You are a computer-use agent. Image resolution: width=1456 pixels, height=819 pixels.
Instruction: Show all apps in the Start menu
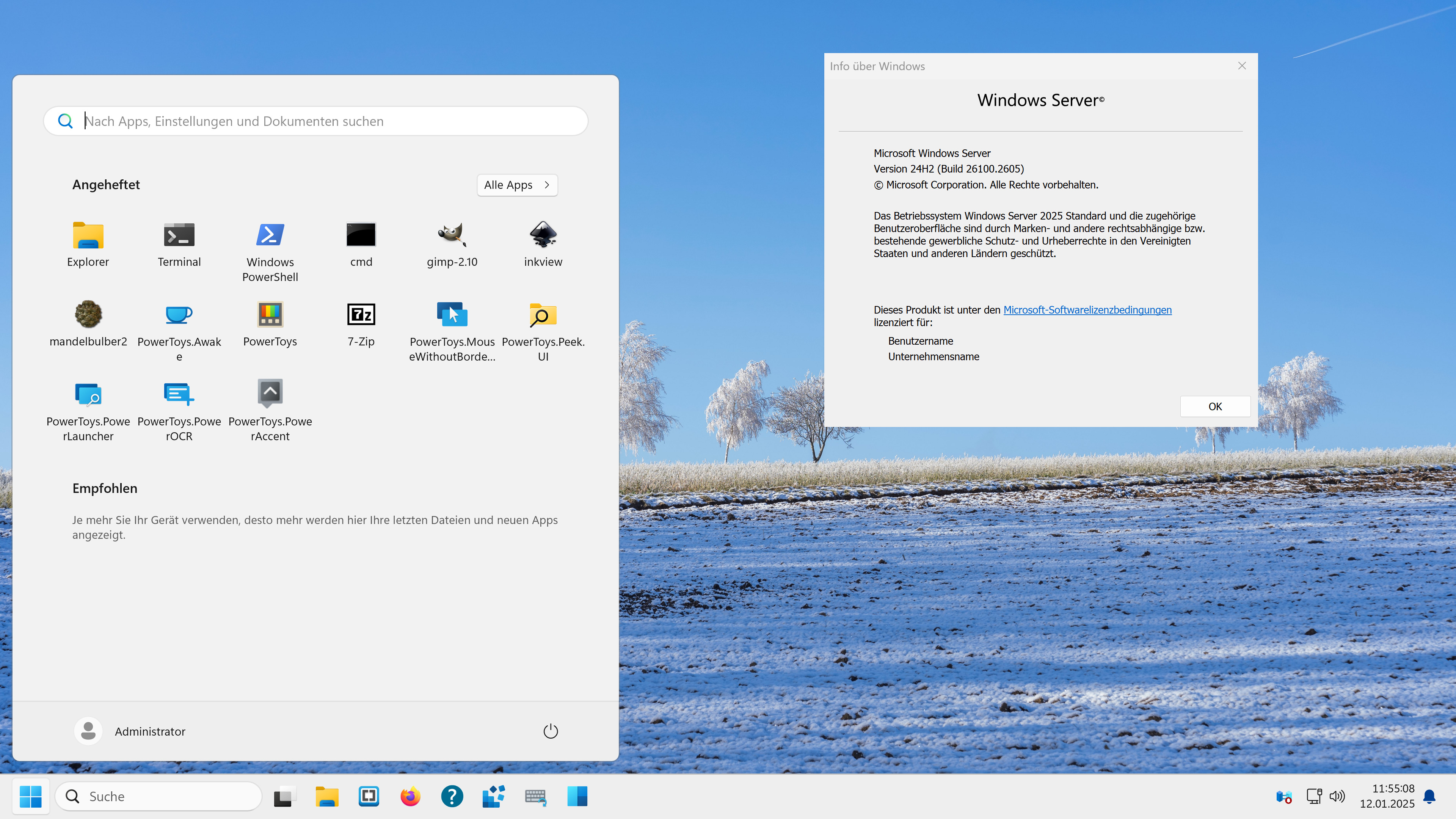[516, 185]
